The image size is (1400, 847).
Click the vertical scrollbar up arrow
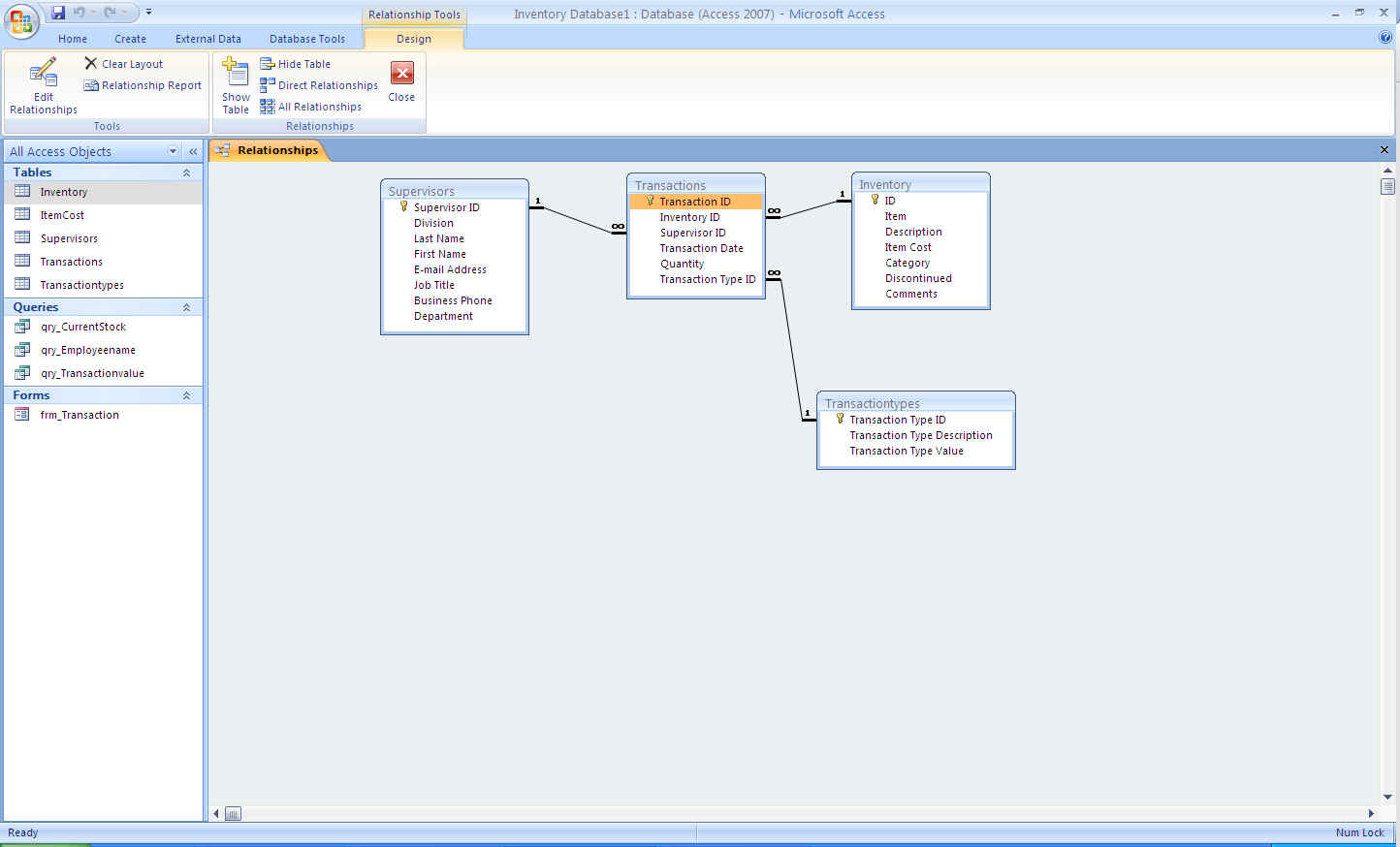(x=1387, y=171)
